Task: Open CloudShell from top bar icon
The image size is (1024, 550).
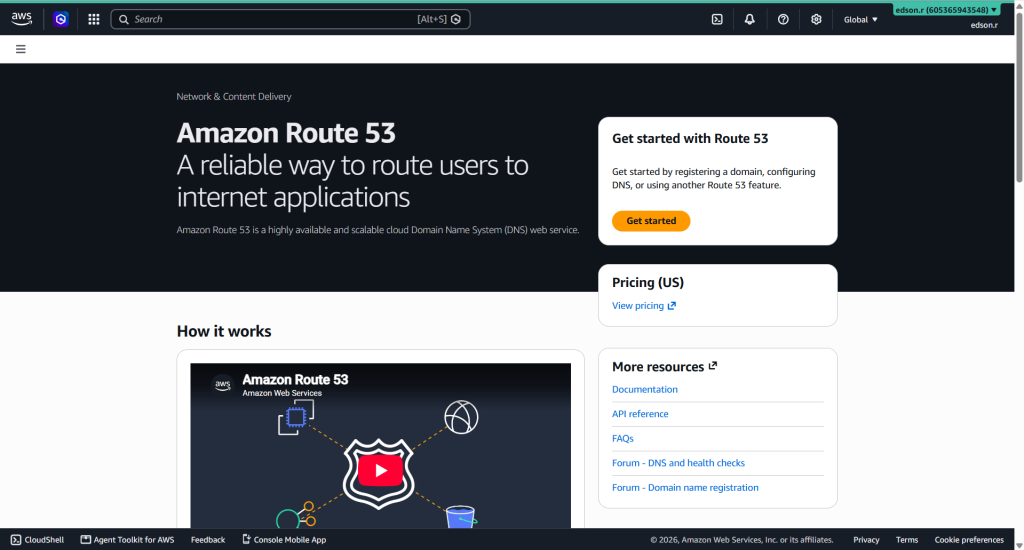Action: pos(717,20)
